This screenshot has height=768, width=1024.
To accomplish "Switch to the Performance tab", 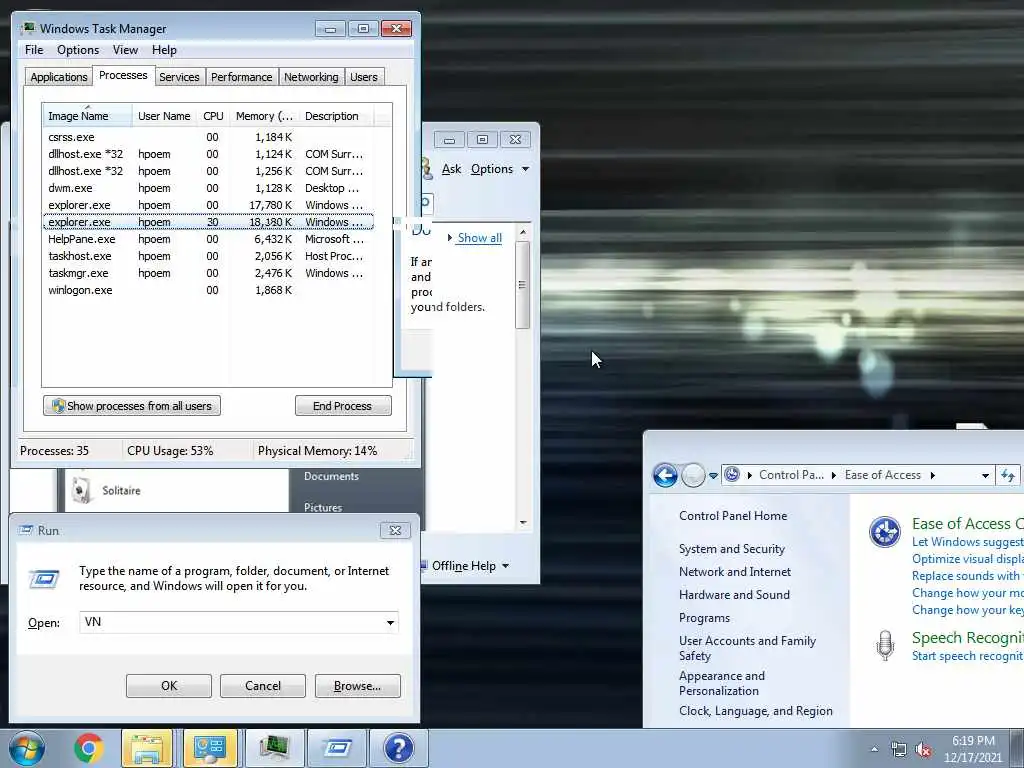I will click(x=241, y=77).
